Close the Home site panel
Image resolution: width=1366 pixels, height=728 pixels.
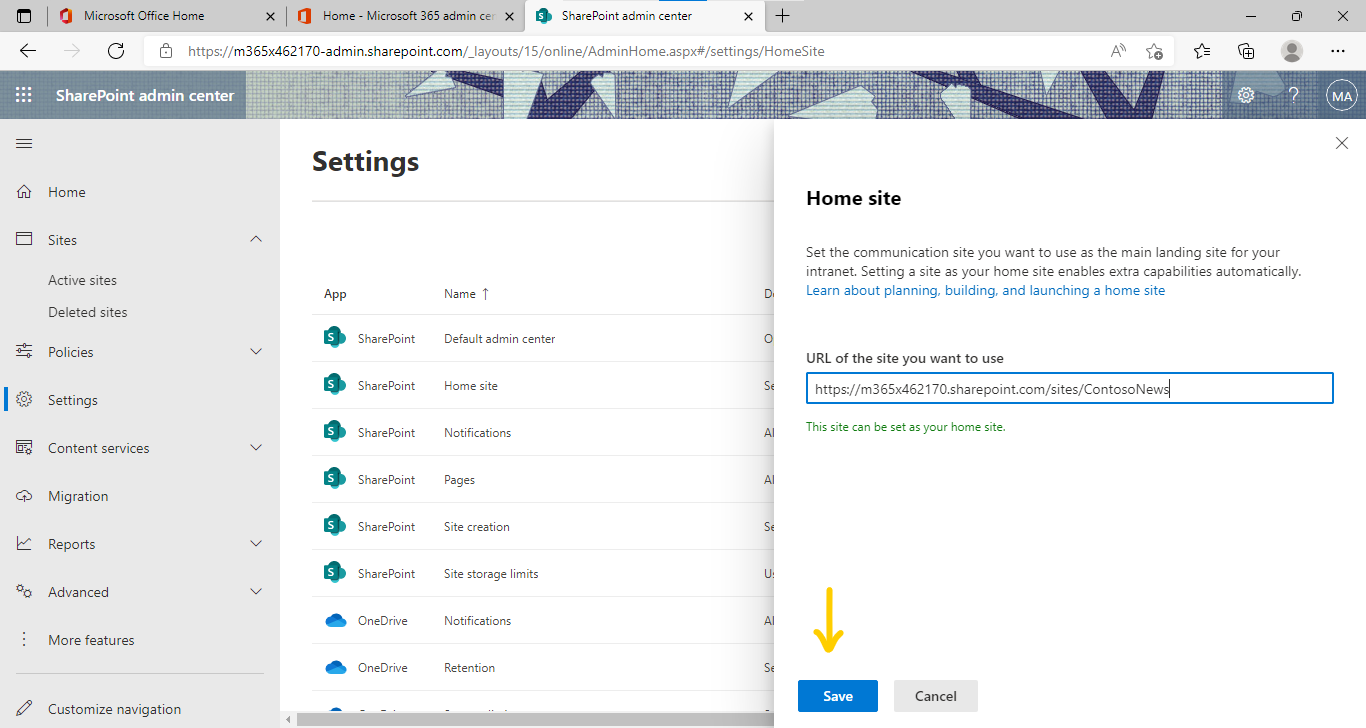[1342, 144]
